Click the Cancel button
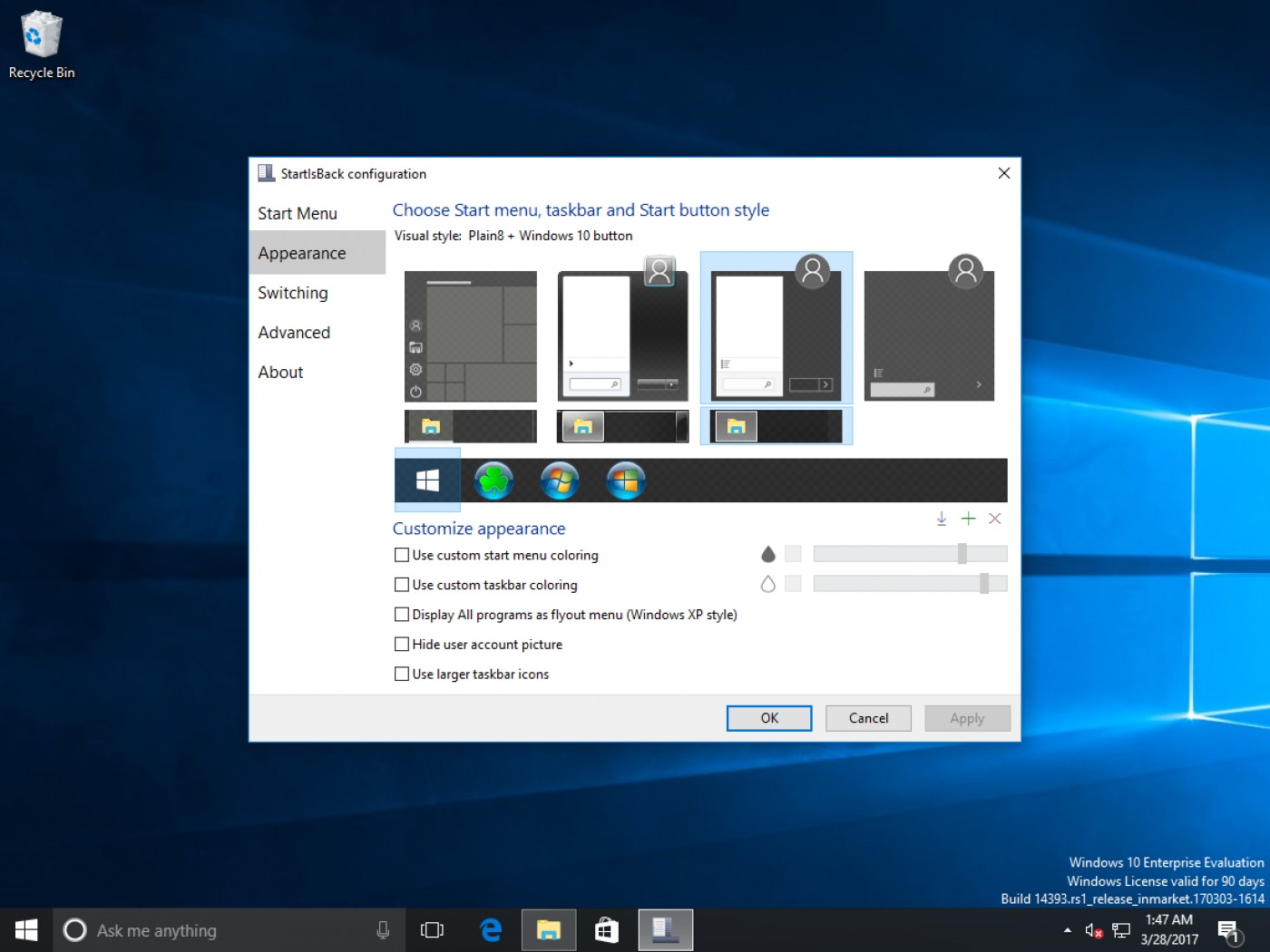Viewport: 1270px width, 952px height. 868,718
